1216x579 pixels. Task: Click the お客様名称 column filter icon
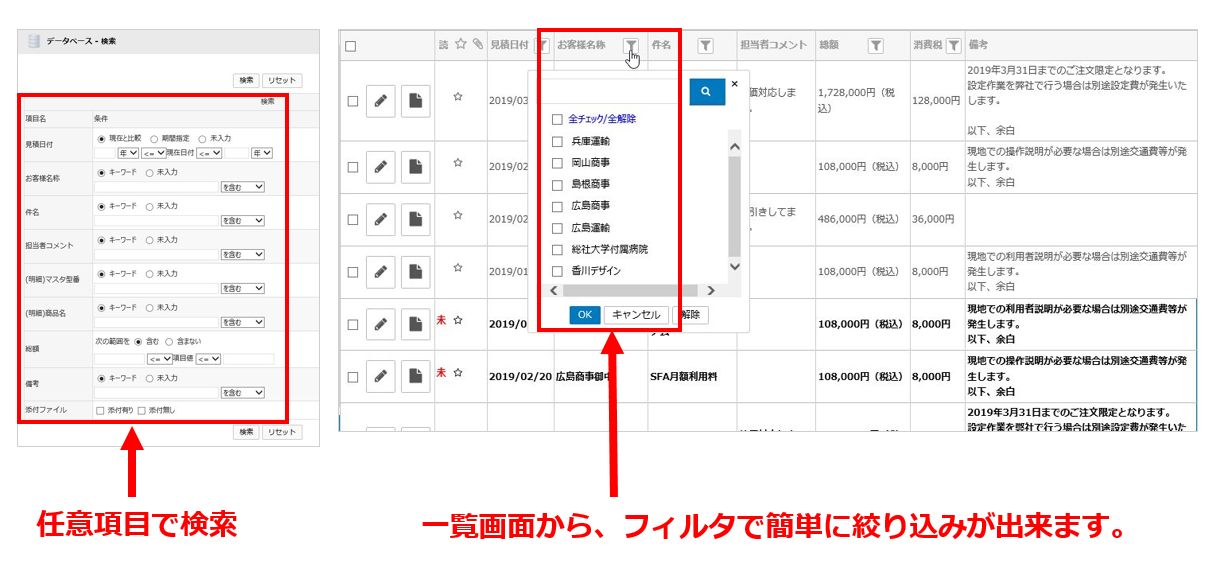coord(631,45)
